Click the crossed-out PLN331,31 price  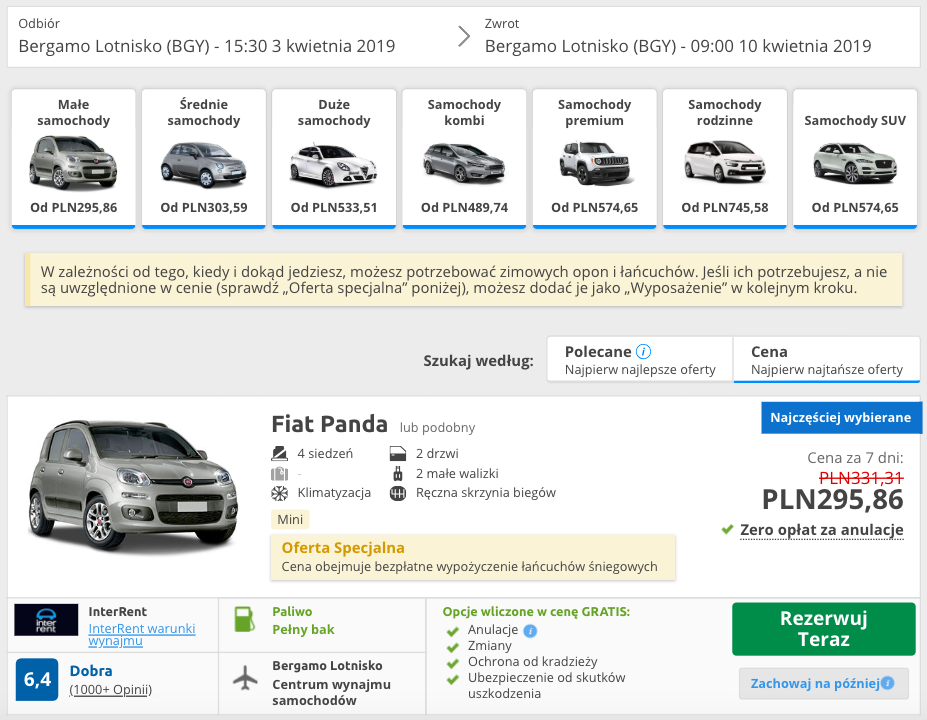[x=861, y=478]
